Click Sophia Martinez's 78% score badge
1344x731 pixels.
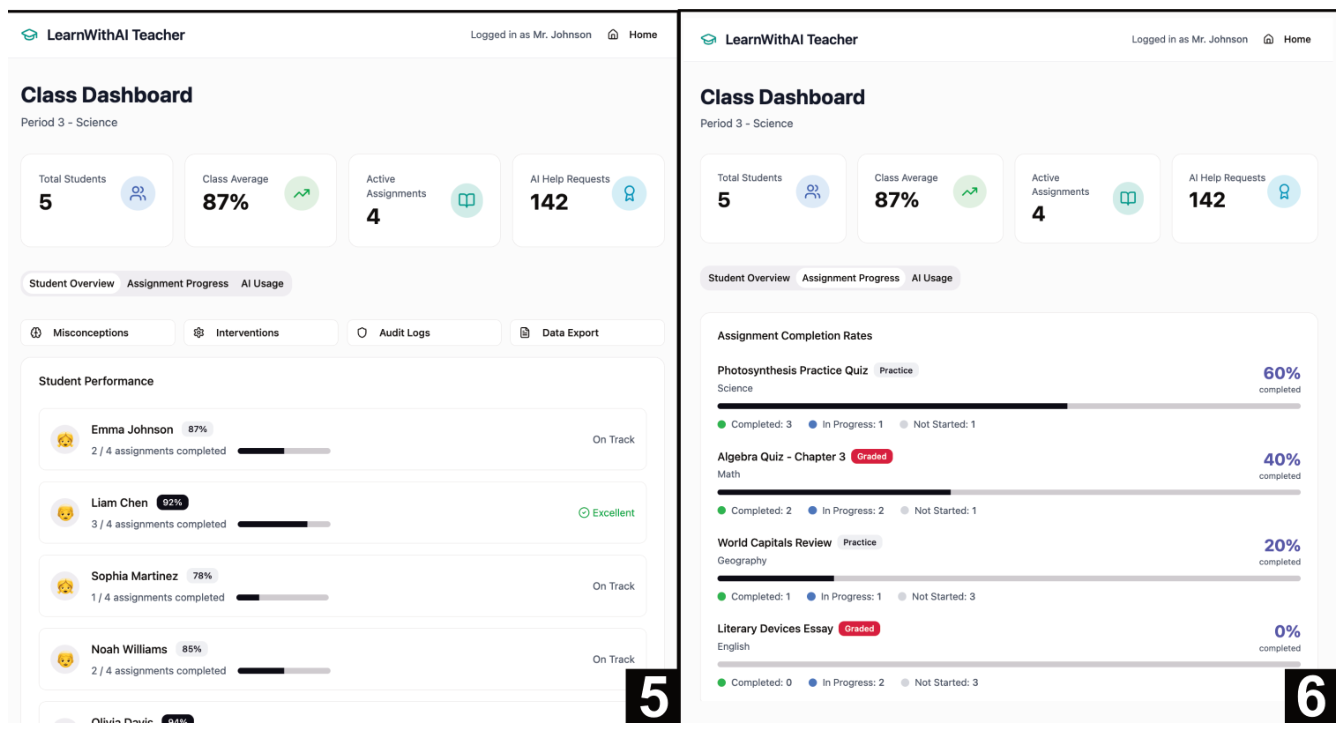coord(202,576)
